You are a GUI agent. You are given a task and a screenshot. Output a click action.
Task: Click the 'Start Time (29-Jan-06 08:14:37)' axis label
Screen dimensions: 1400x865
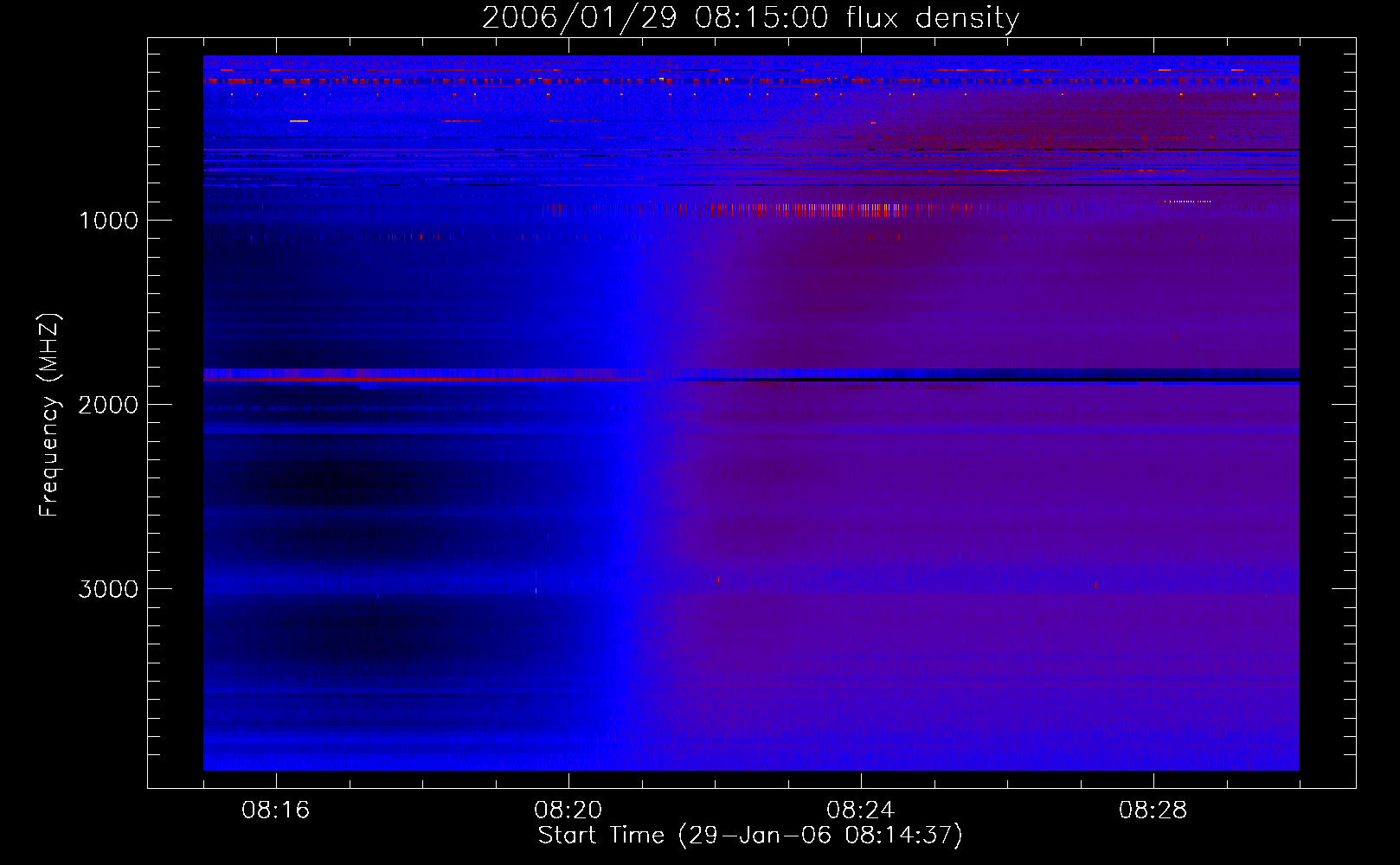pyautogui.click(x=750, y=836)
